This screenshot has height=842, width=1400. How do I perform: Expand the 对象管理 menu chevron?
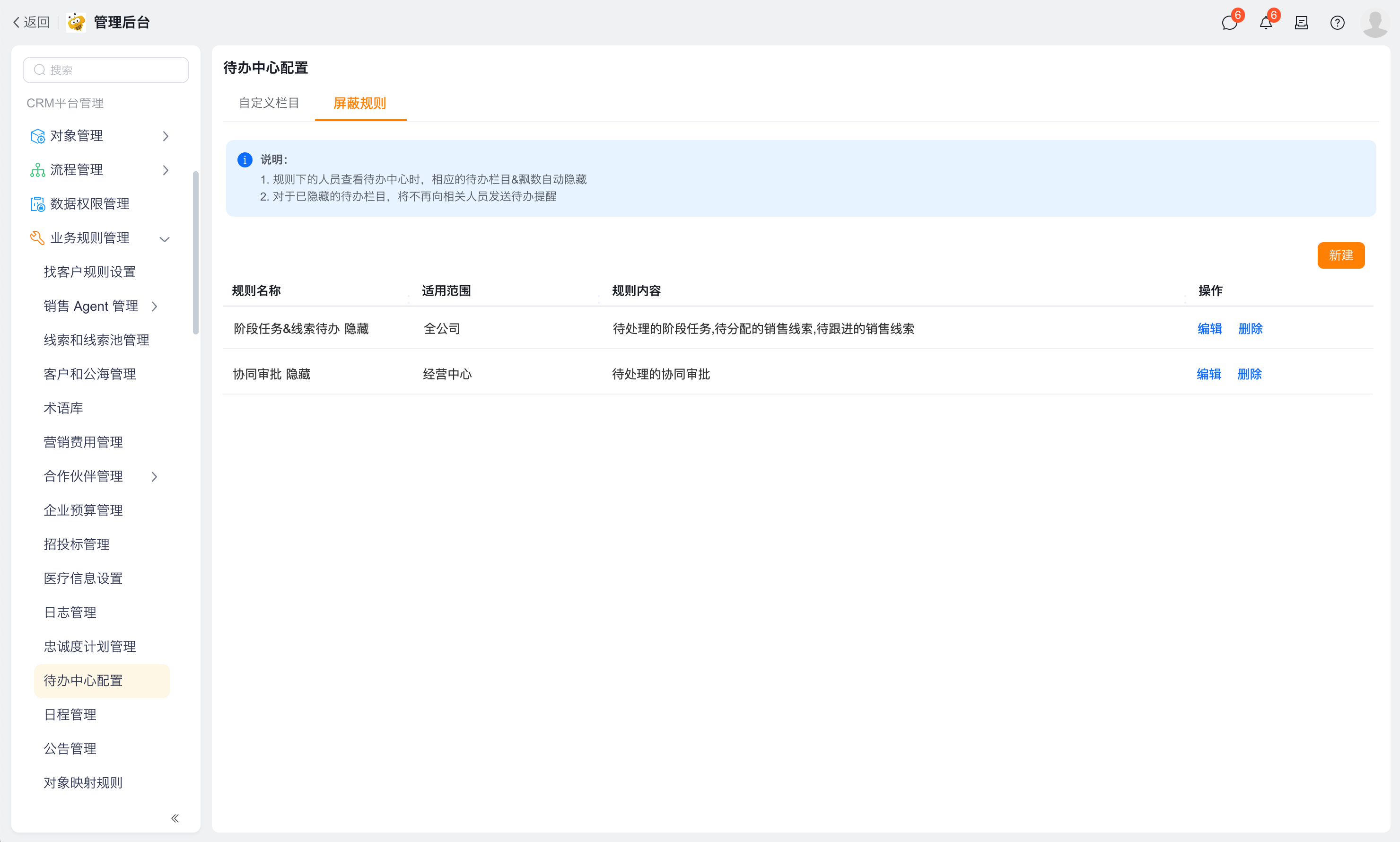coord(165,136)
